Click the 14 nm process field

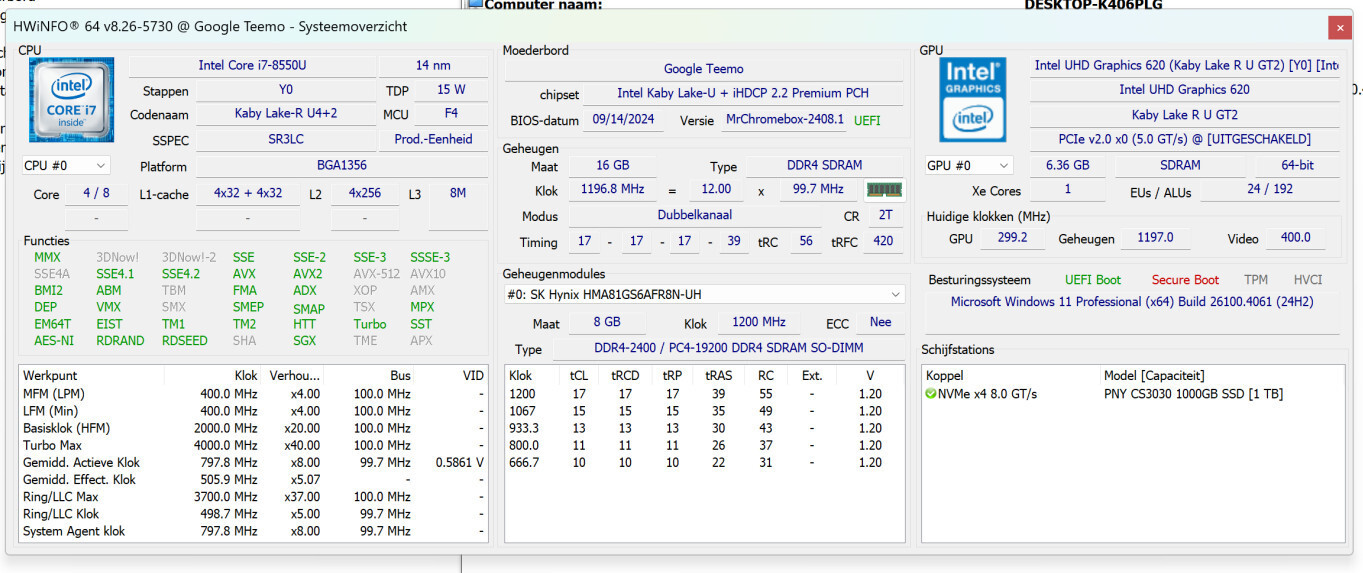point(433,65)
